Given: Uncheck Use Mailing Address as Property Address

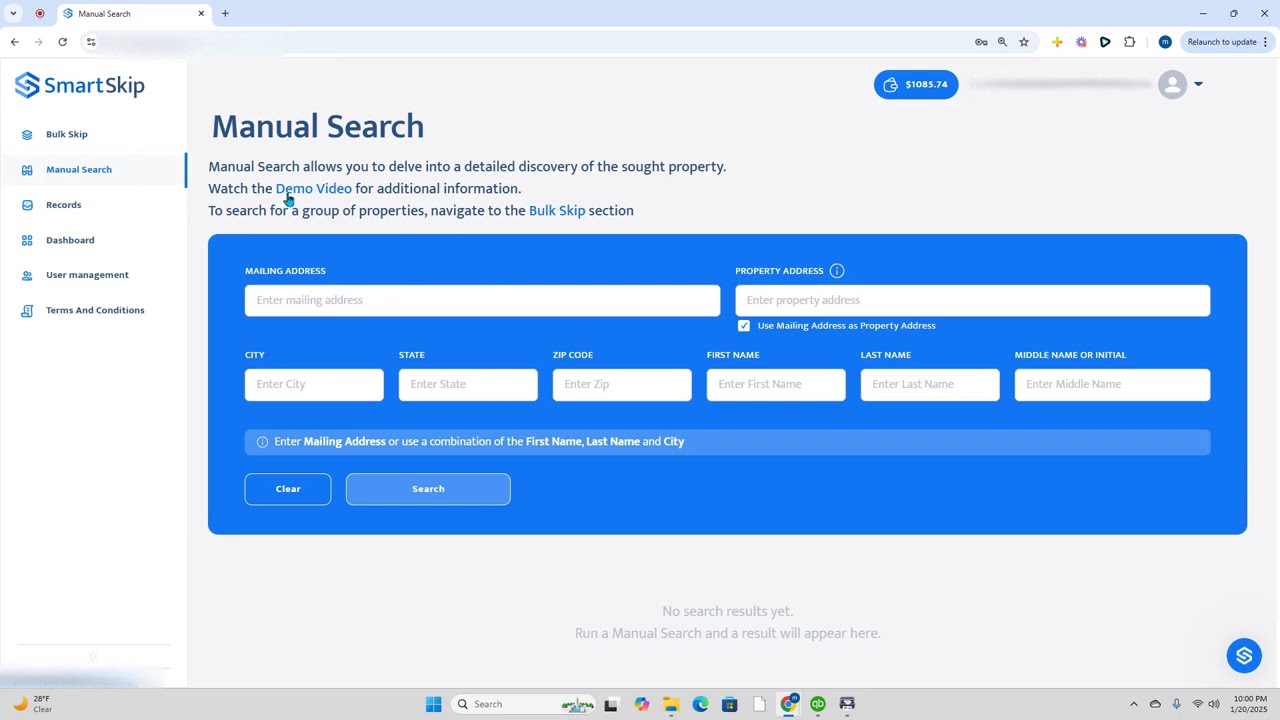Looking at the screenshot, I should coord(744,326).
